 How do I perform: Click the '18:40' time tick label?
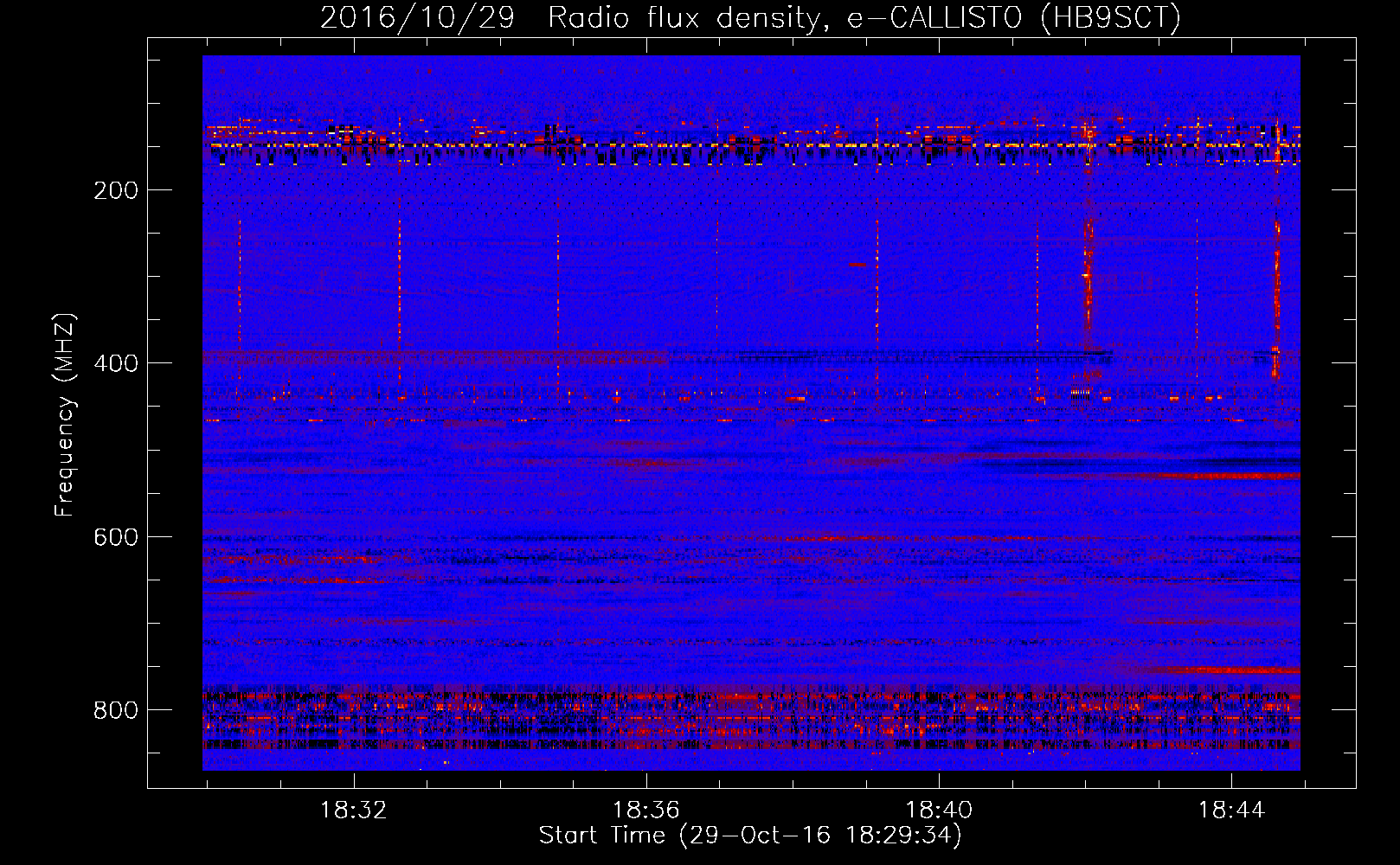(939, 811)
